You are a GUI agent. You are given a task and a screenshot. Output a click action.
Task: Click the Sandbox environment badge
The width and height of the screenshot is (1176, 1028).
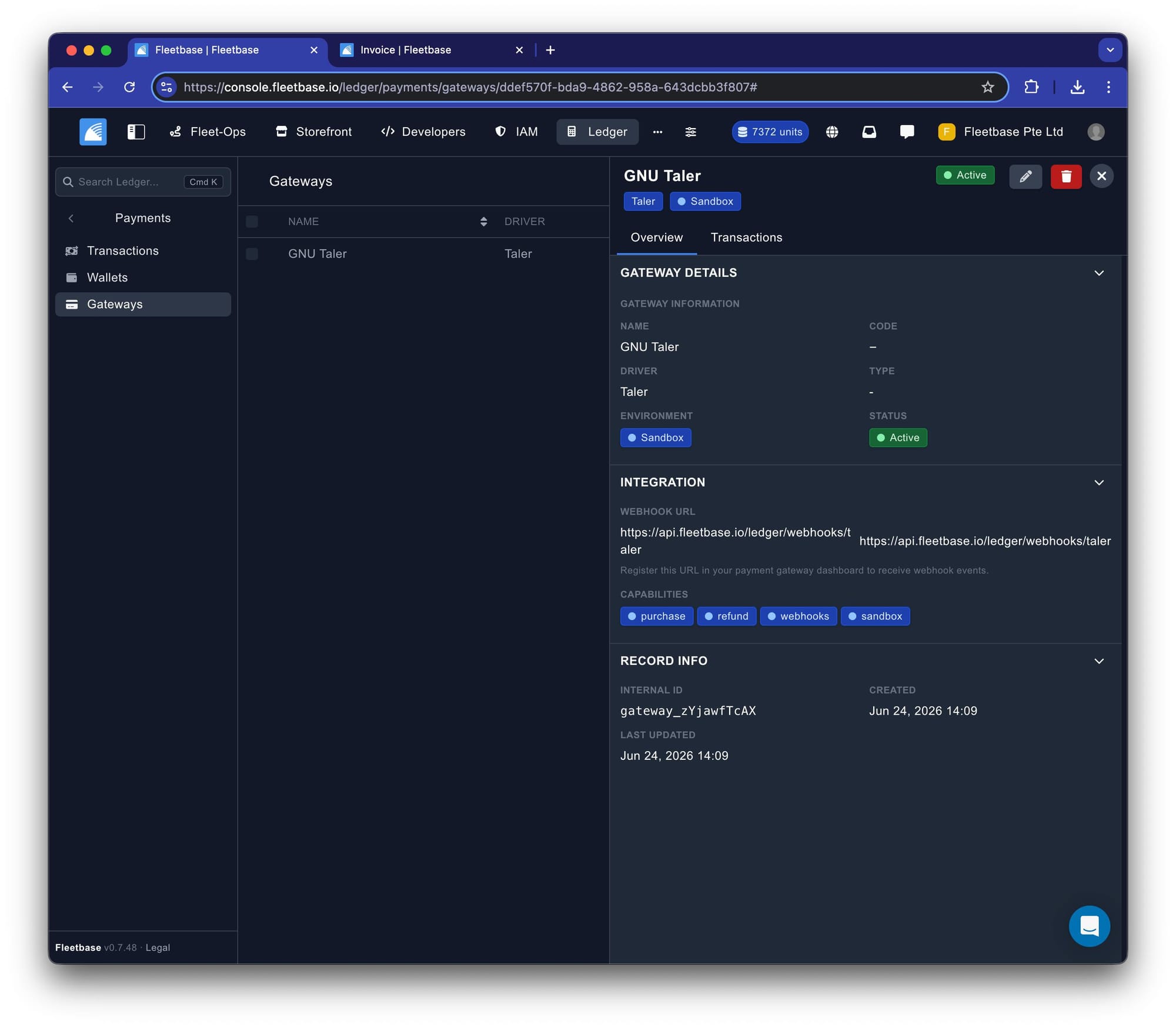[x=656, y=438]
